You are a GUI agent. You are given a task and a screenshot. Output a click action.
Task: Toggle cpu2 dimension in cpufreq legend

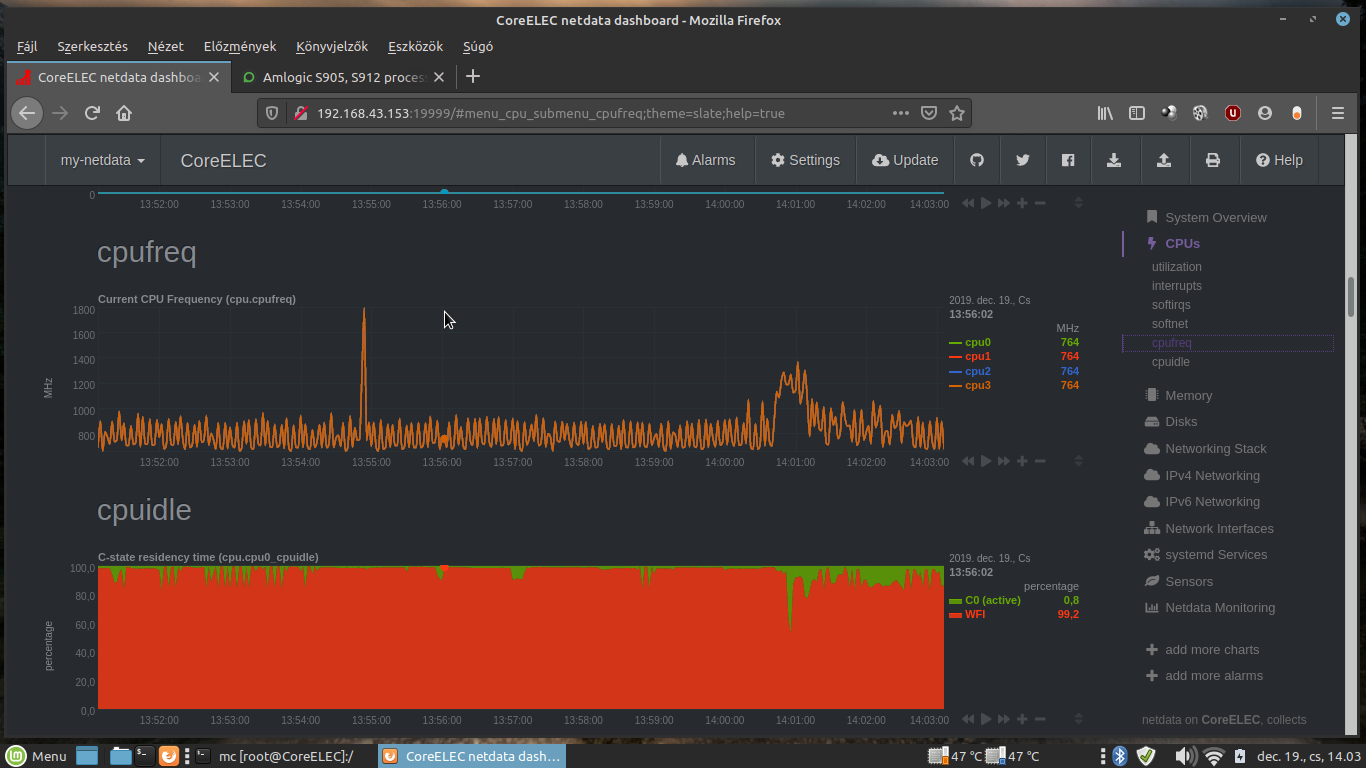(977, 371)
